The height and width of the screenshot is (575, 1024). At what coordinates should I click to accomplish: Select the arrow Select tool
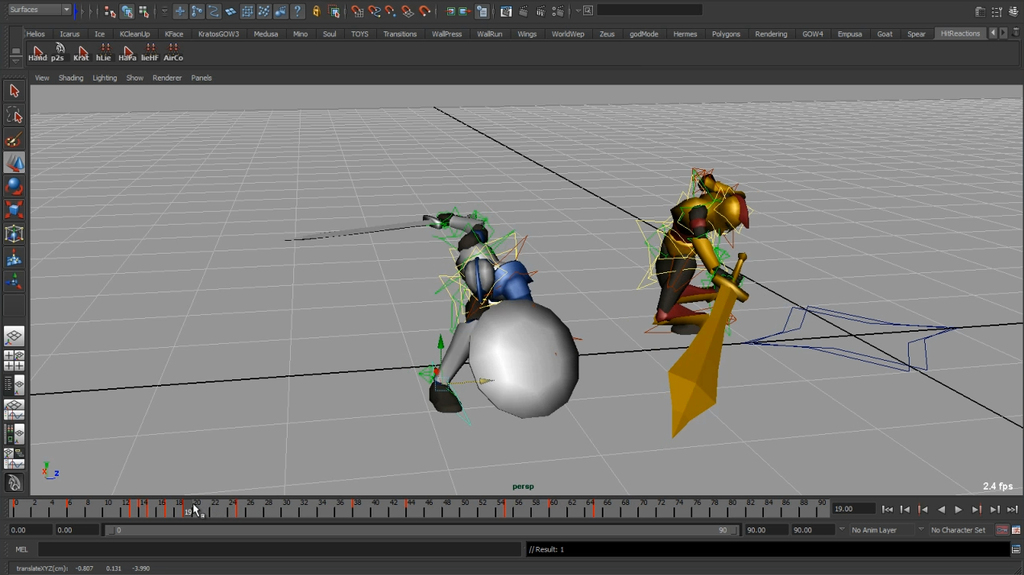click(x=14, y=91)
